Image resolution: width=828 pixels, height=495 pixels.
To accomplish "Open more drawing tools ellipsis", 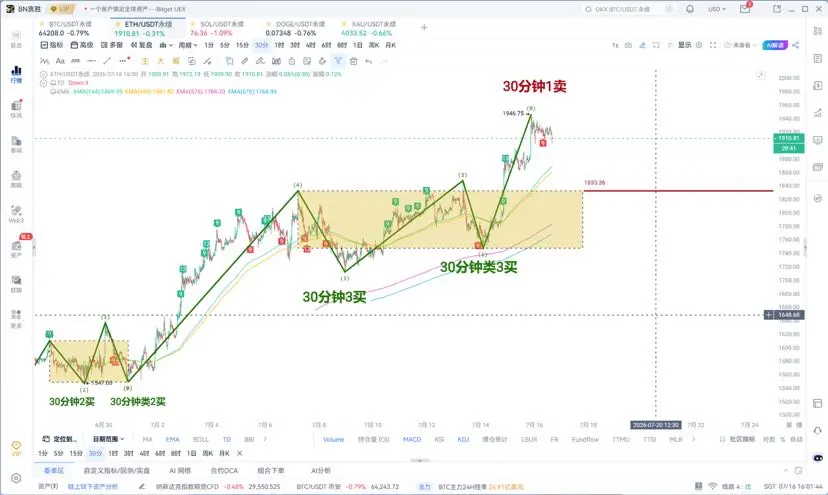I will click(x=124, y=61).
